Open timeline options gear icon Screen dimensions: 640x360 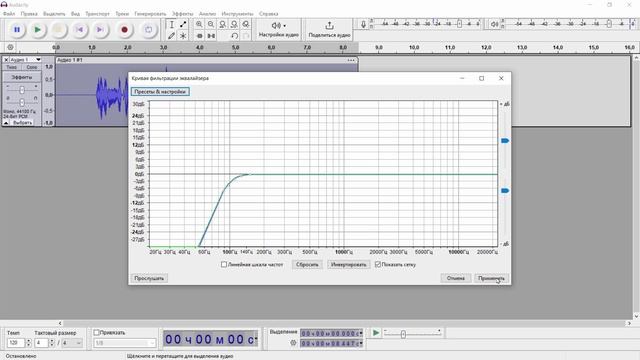(10, 47)
